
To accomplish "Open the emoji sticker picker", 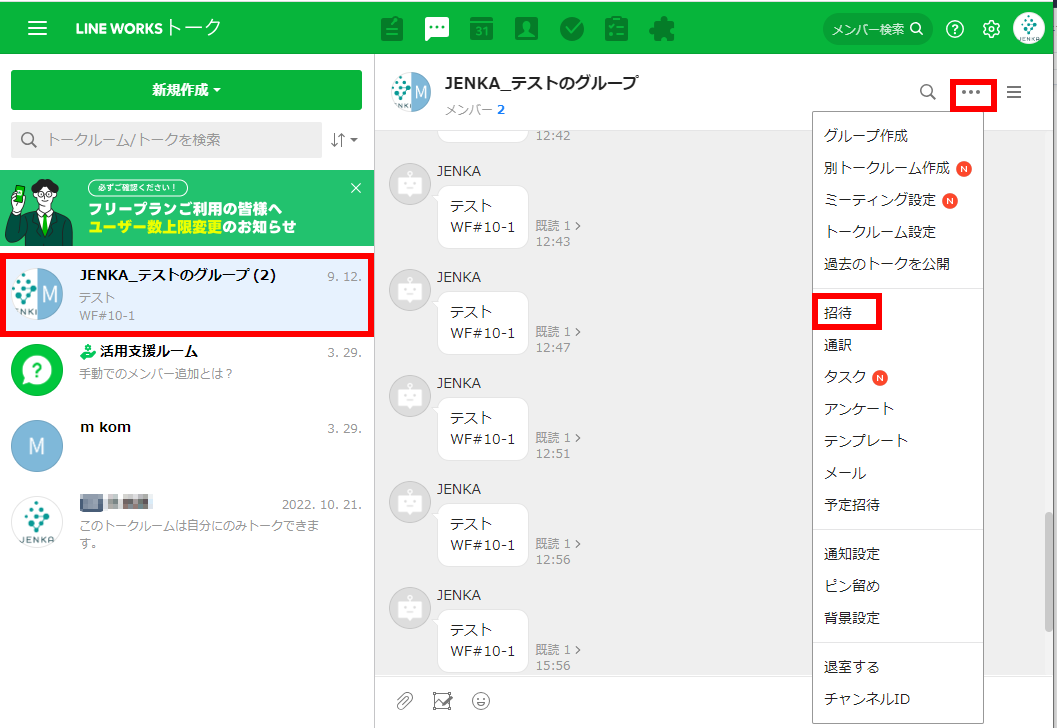I will click(x=481, y=701).
